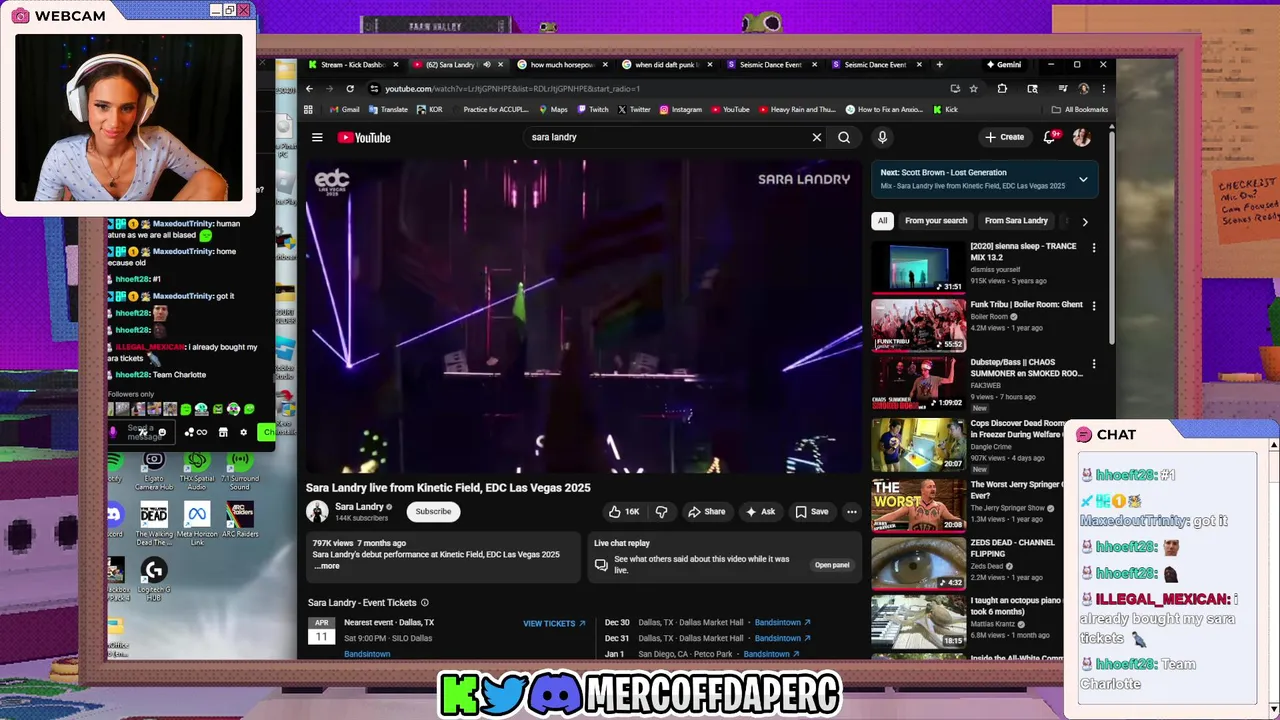Screen dimensions: 1280x720
Task: Open Gmail bookmark
Action: coord(344,109)
